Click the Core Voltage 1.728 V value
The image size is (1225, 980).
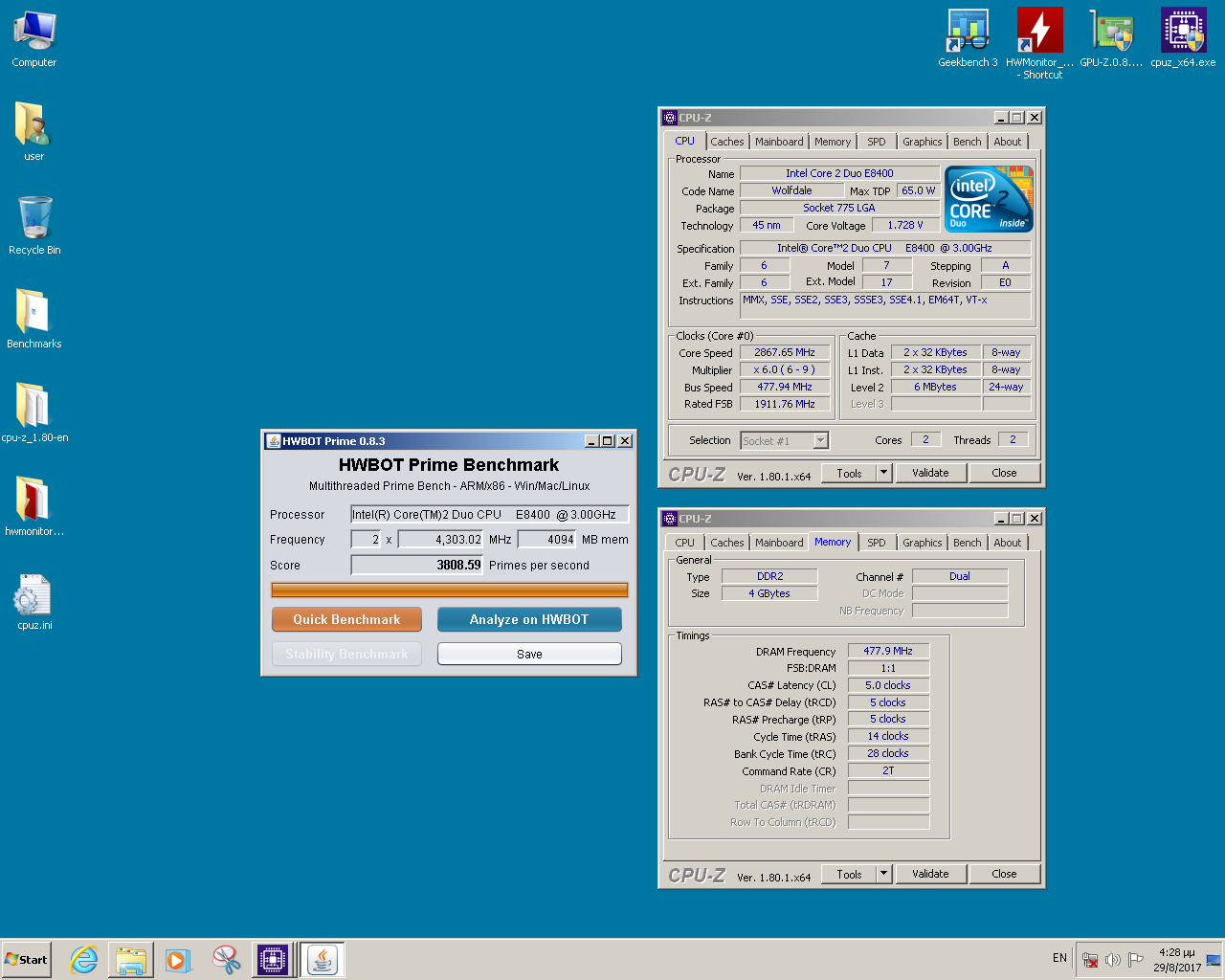[904, 225]
